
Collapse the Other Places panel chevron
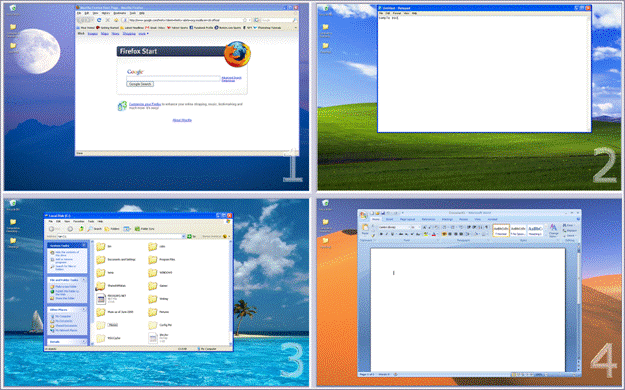click(84, 309)
